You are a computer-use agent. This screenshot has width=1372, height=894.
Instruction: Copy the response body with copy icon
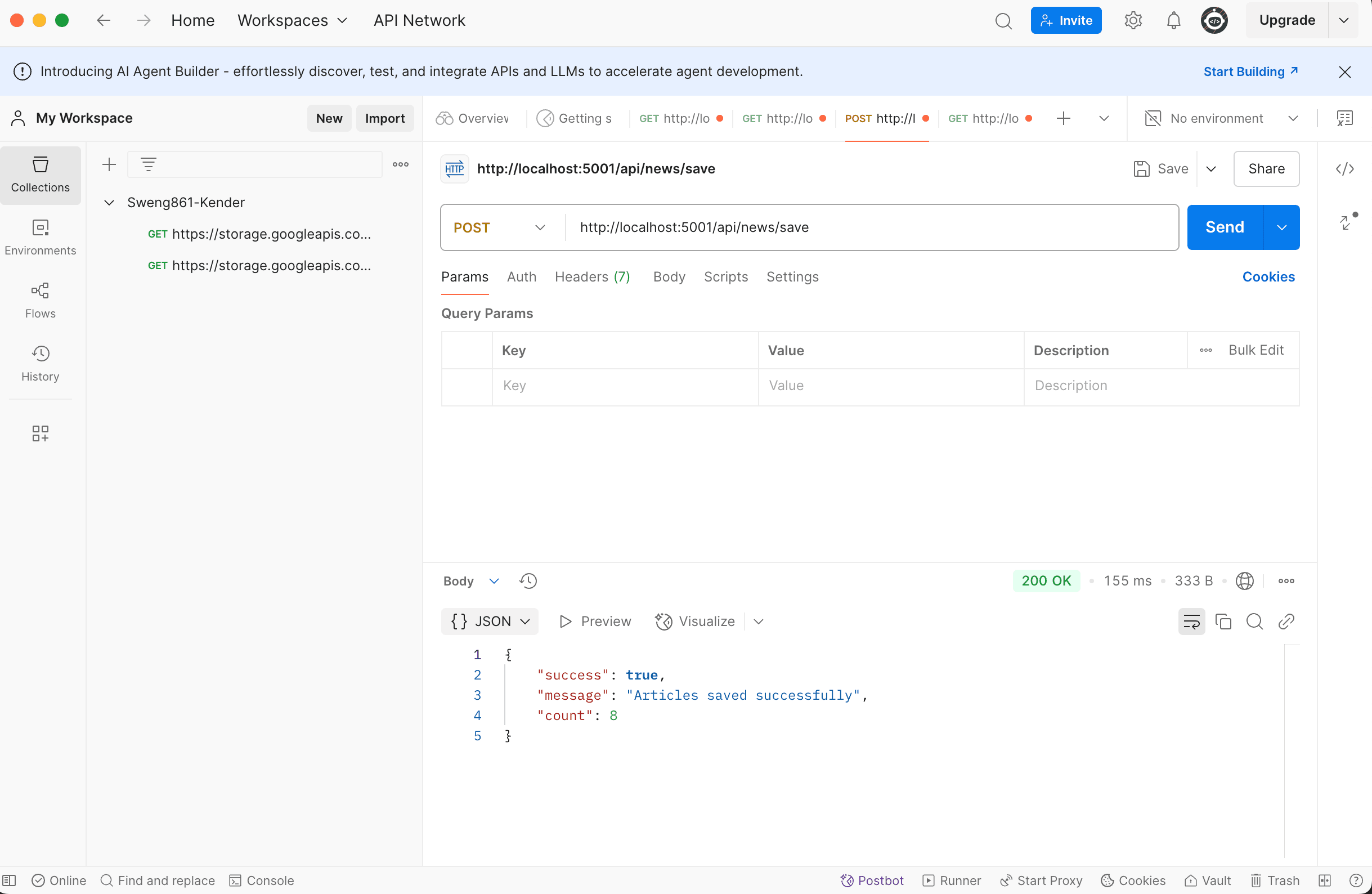pyautogui.click(x=1223, y=622)
